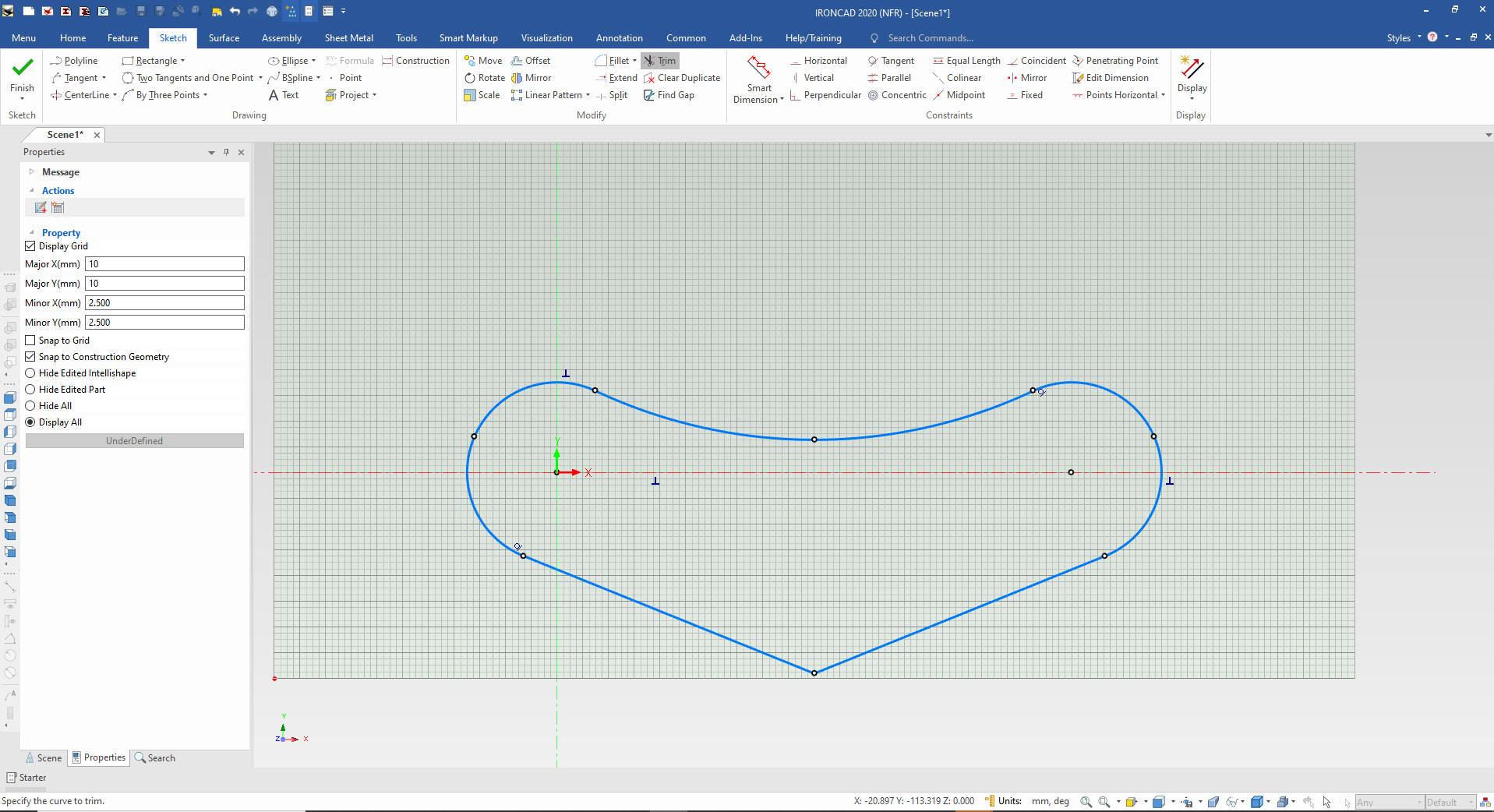Viewport: 1494px width, 812px height.
Task: Close the Scene1 document tab
Action: coord(97,135)
